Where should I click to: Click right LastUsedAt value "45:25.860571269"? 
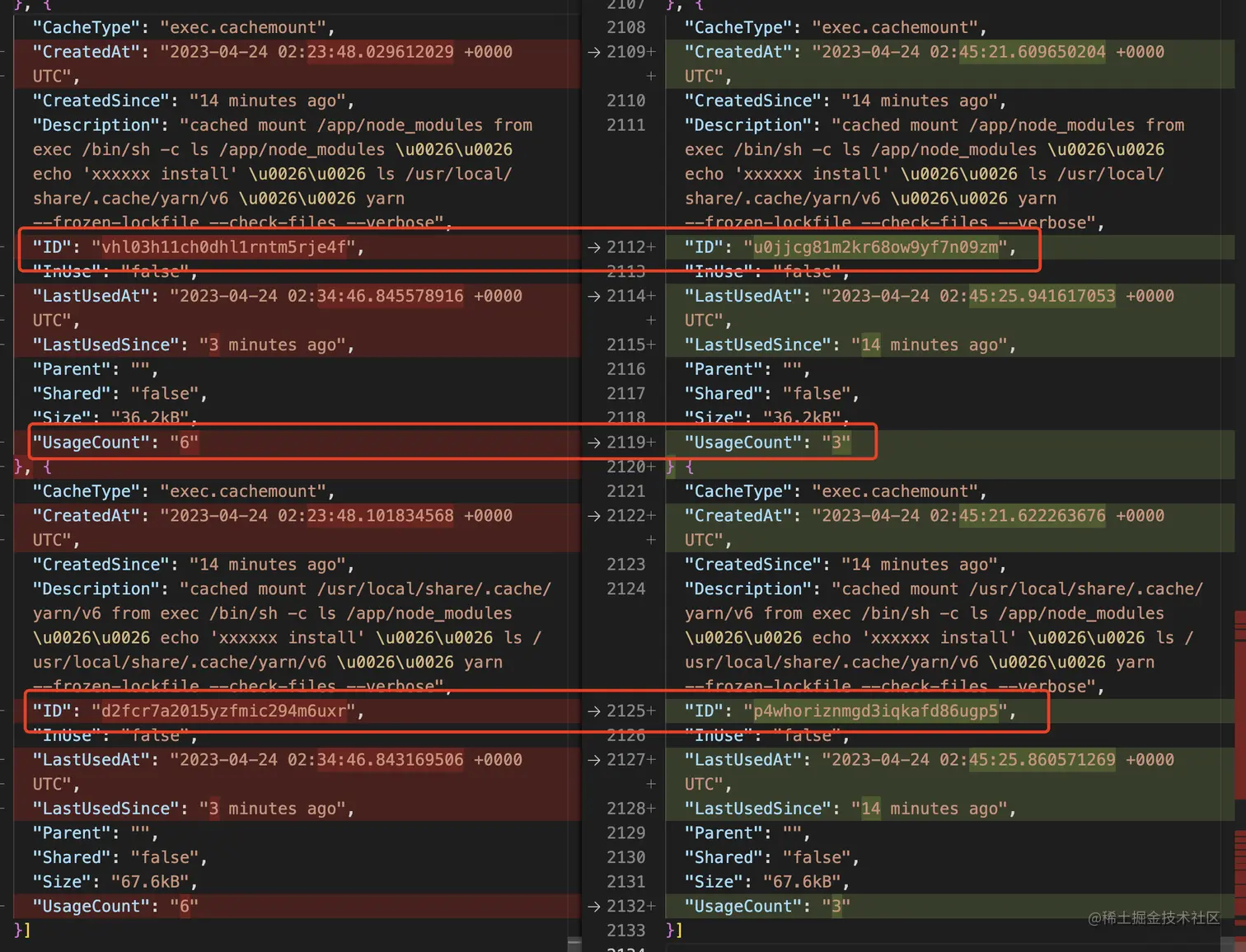pos(1042,760)
